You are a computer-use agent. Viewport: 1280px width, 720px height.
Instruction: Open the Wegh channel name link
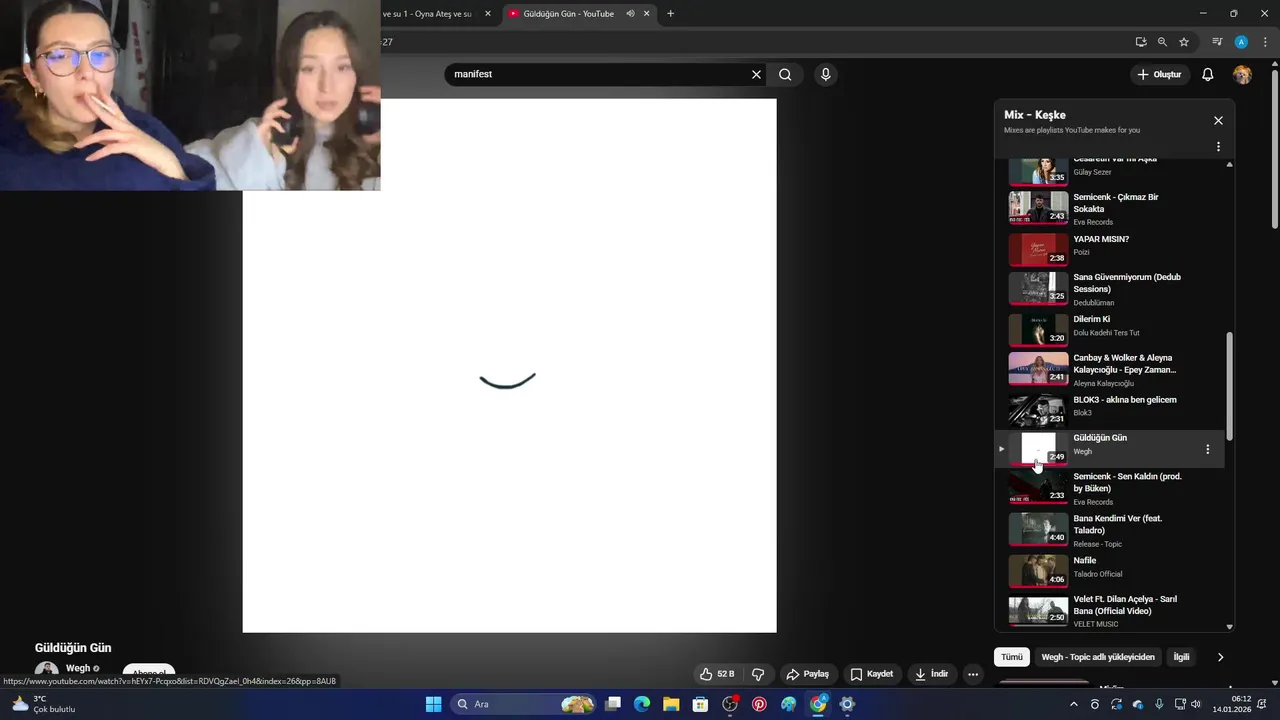78,668
